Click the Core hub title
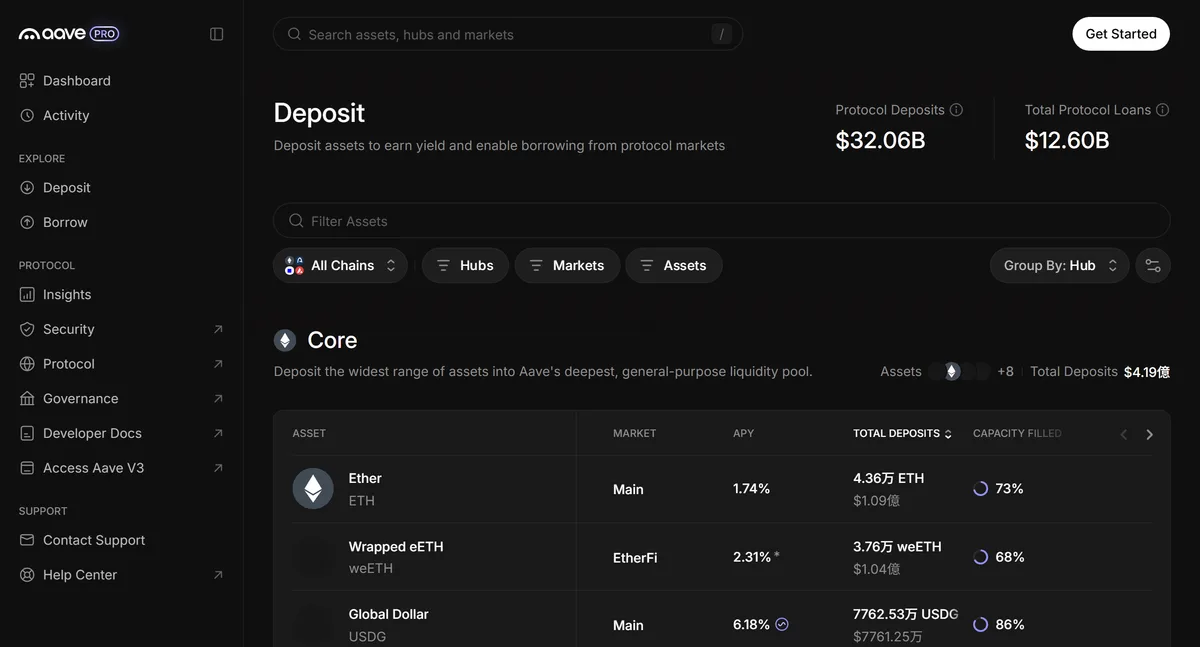 (332, 341)
